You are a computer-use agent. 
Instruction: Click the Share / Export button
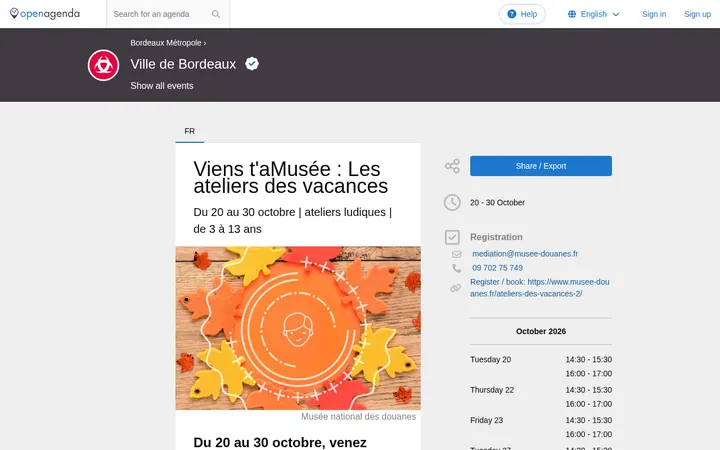coord(541,166)
